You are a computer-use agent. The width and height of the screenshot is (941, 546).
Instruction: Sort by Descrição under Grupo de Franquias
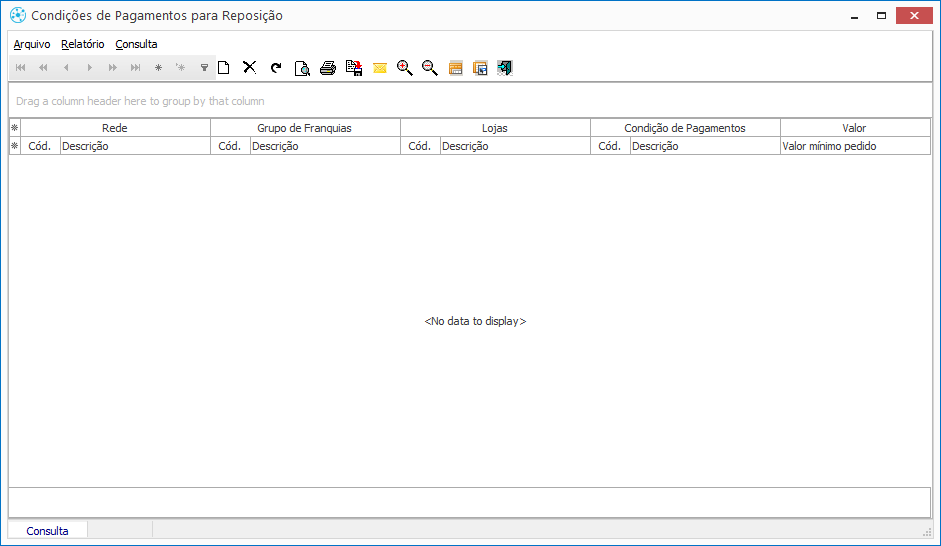(325, 146)
